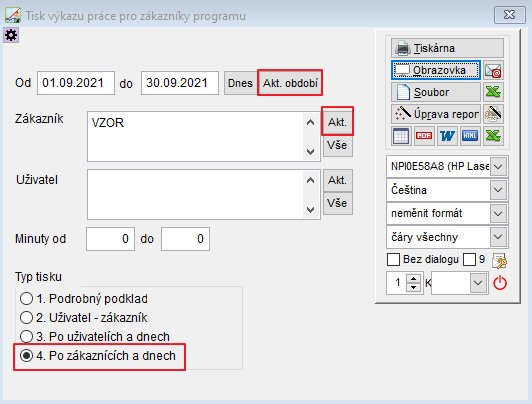Export to HTML icon
The image size is (532, 404).
[470, 136]
